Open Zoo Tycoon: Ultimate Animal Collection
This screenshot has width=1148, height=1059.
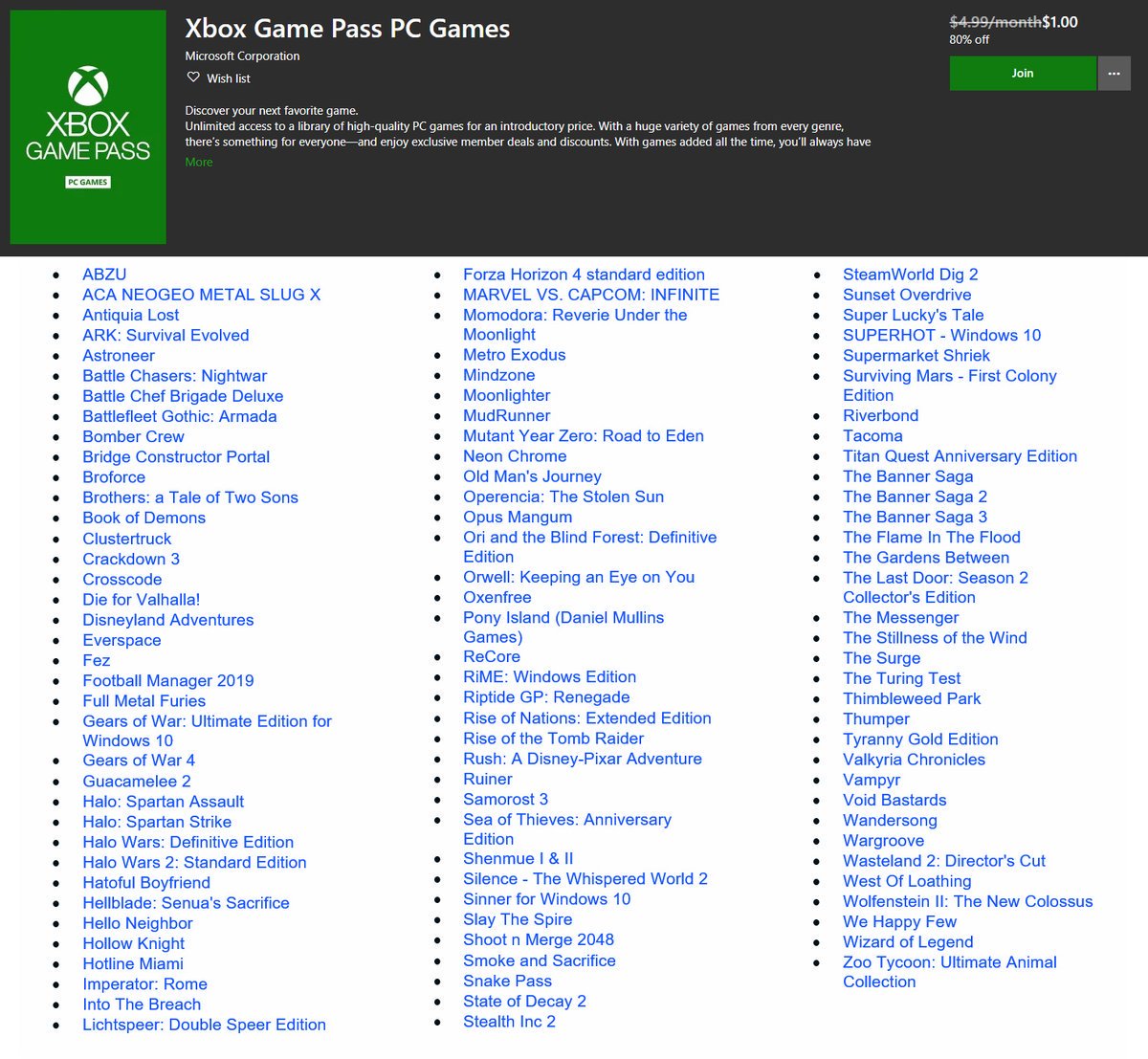click(950, 972)
